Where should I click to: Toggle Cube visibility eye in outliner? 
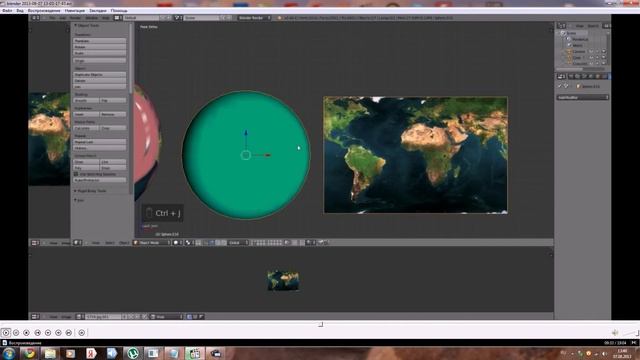point(591,58)
